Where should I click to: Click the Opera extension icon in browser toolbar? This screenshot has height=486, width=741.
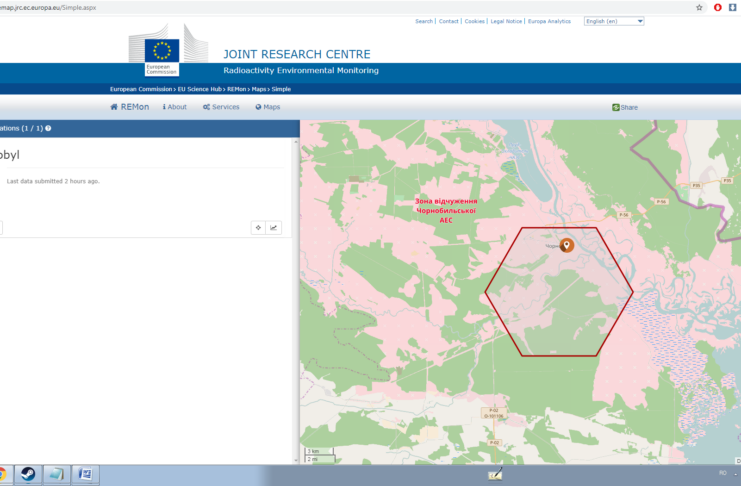(x=717, y=7)
